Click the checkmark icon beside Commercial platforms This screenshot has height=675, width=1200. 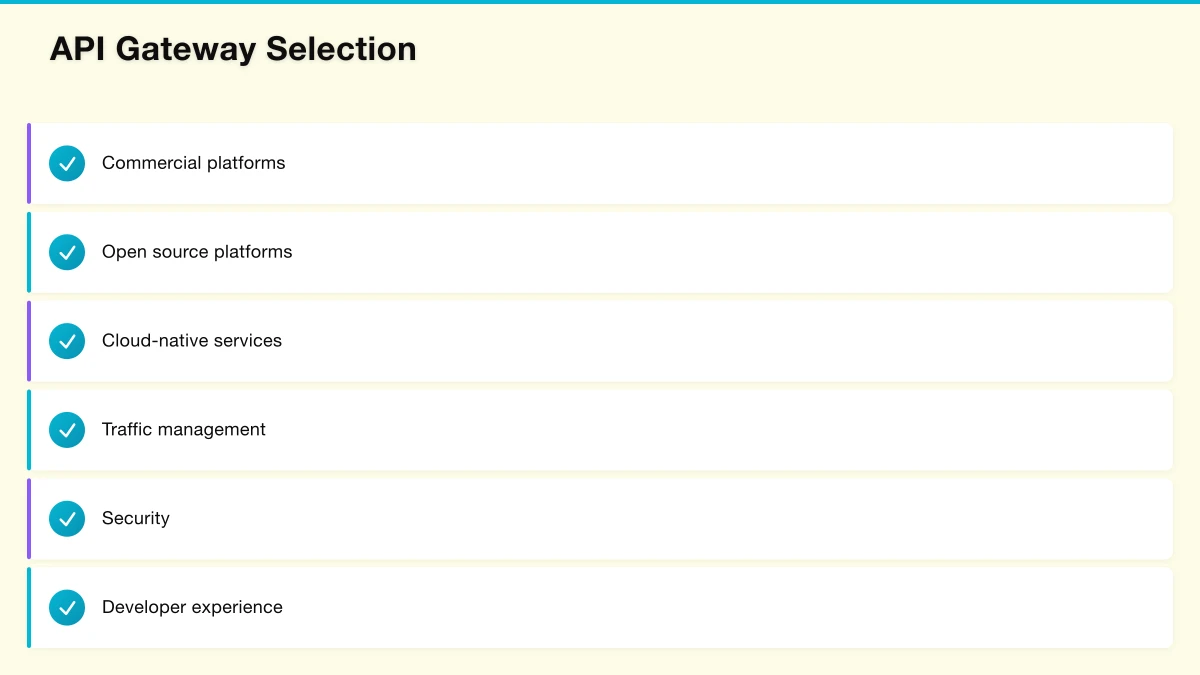(x=67, y=163)
